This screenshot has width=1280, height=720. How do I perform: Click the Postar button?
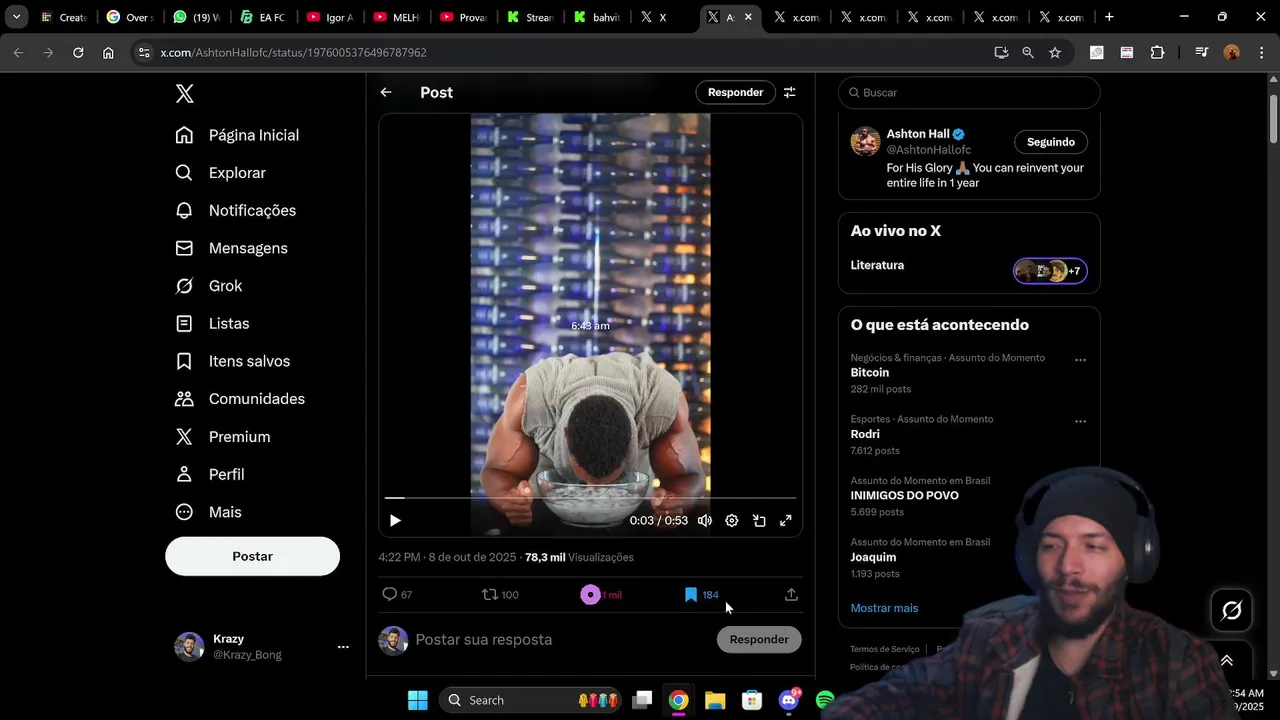[x=252, y=556]
